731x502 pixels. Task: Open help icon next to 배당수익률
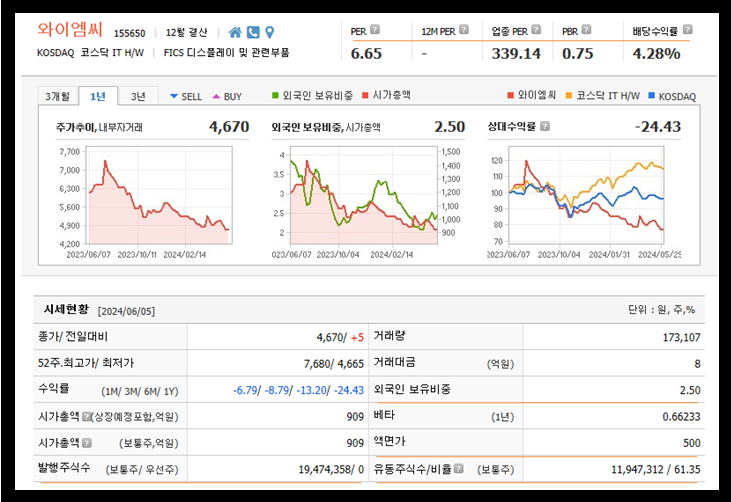[688, 30]
